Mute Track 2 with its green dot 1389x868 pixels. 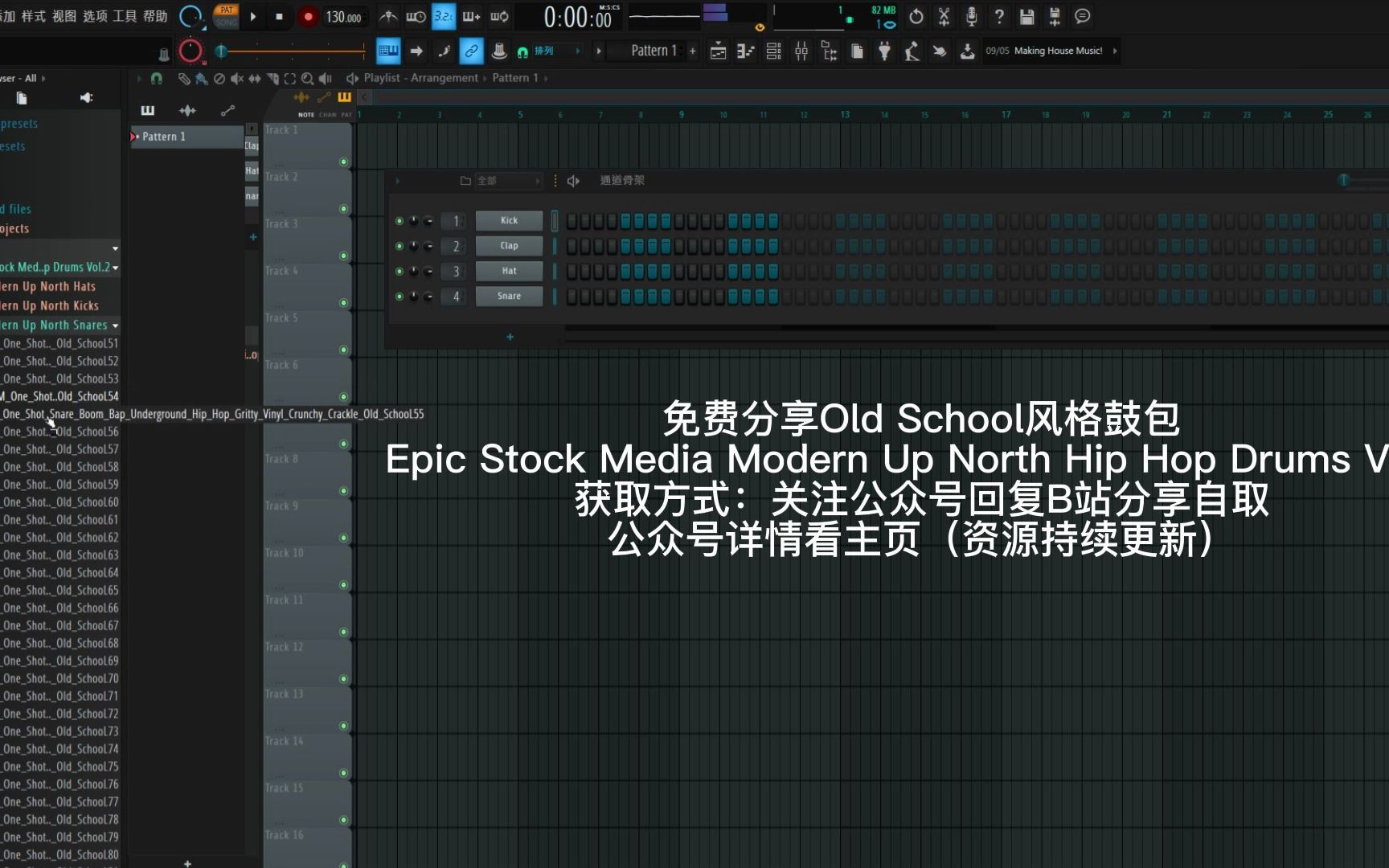tap(343, 209)
